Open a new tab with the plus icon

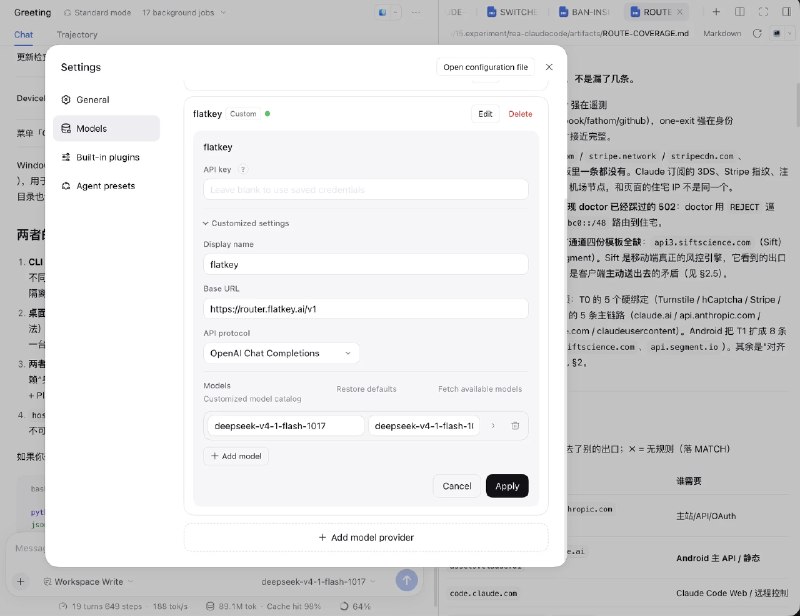tap(716, 12)
